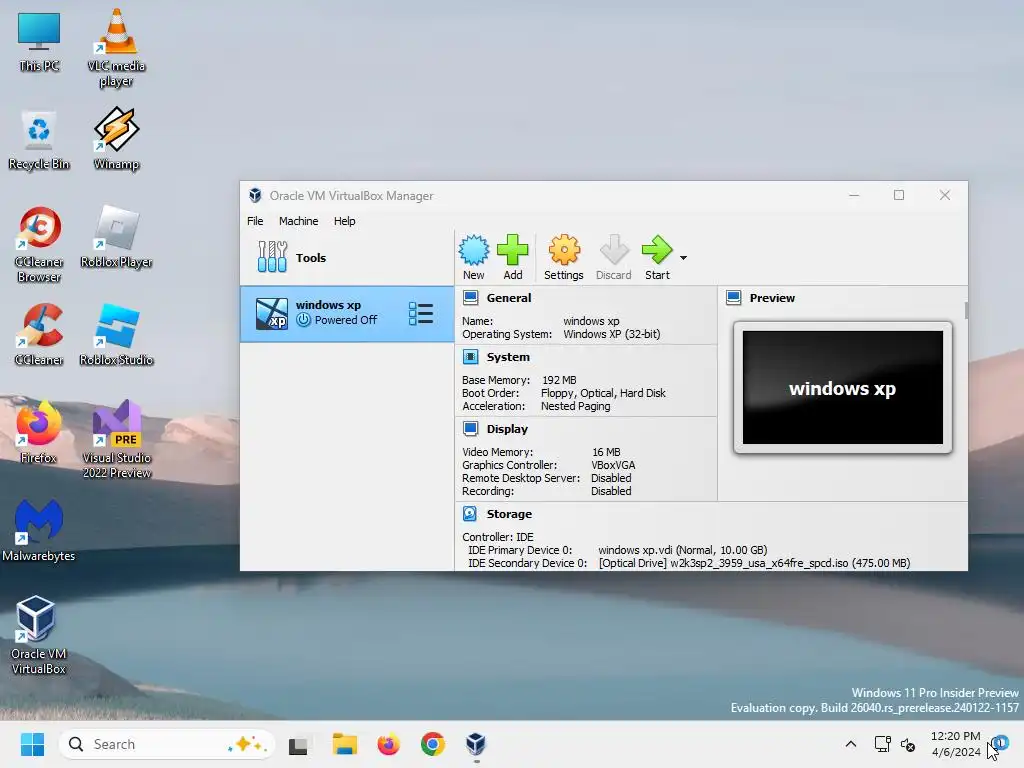Open File Explorer from the taskbar
The image size is (1024, 768).
point(344,744)
